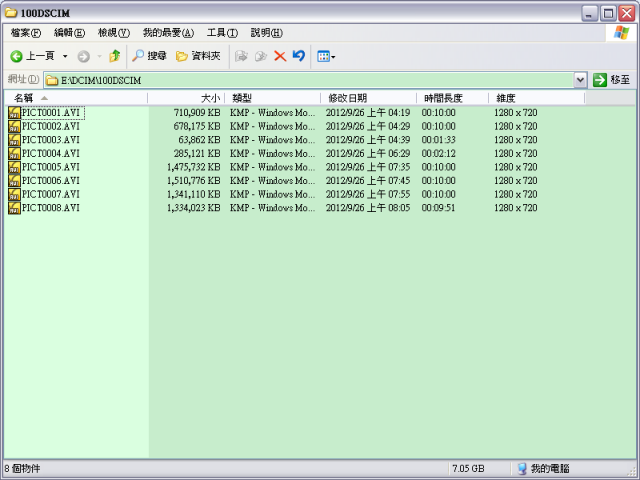Open the 檔案(F) menu
The image size is (640, 480).
(26, 33)
